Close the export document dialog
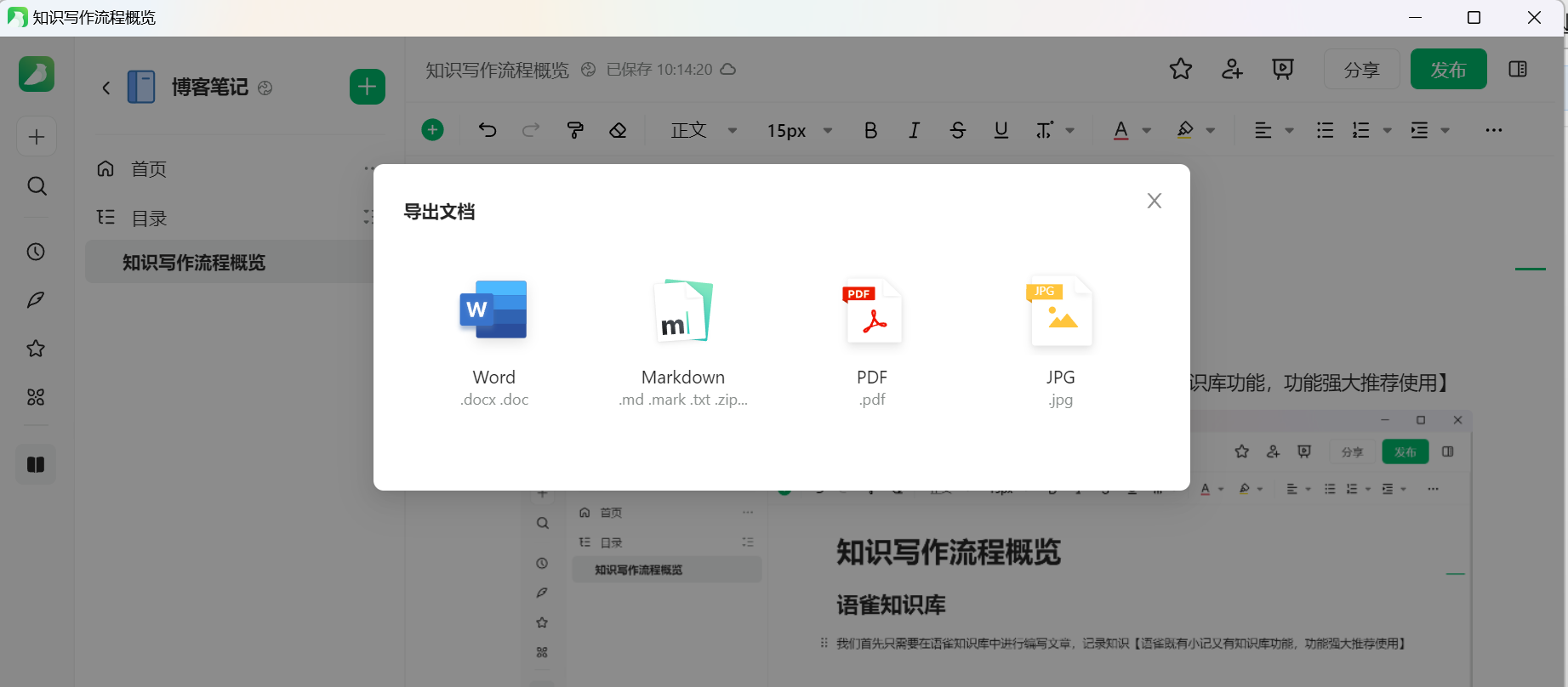This screenshot has height=687, width=1568. coord(1154,201)
